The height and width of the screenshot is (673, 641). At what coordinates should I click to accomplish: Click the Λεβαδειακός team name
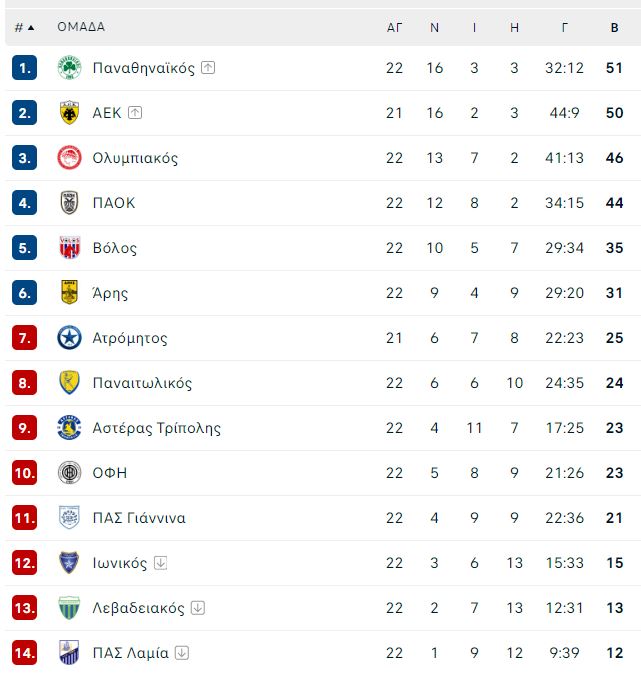pos(138,608)
